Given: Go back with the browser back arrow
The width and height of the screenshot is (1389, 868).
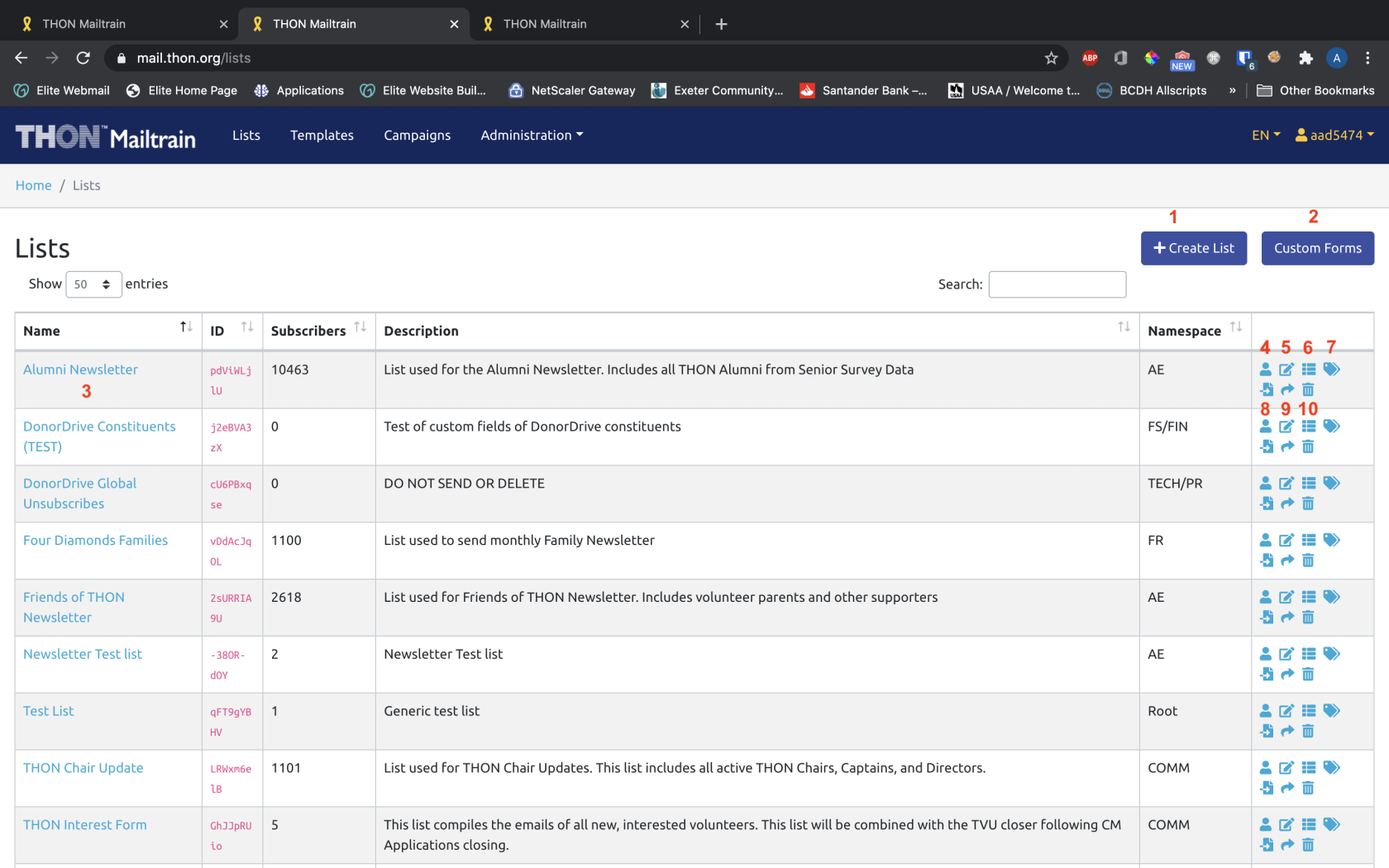Looking at the screenshot, I should click(21, 58).
